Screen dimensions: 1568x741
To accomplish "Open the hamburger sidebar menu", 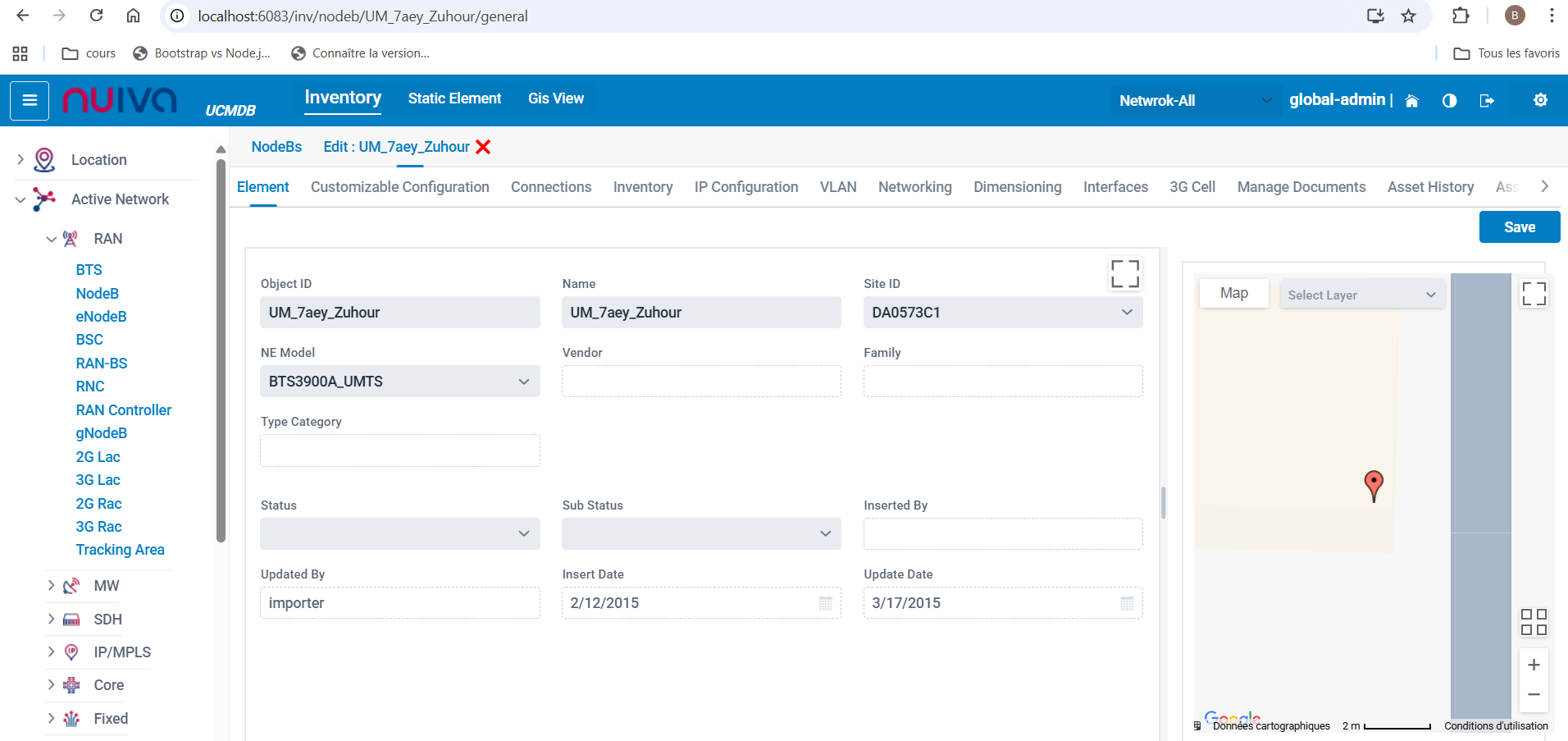I will [x=30, y=101].
